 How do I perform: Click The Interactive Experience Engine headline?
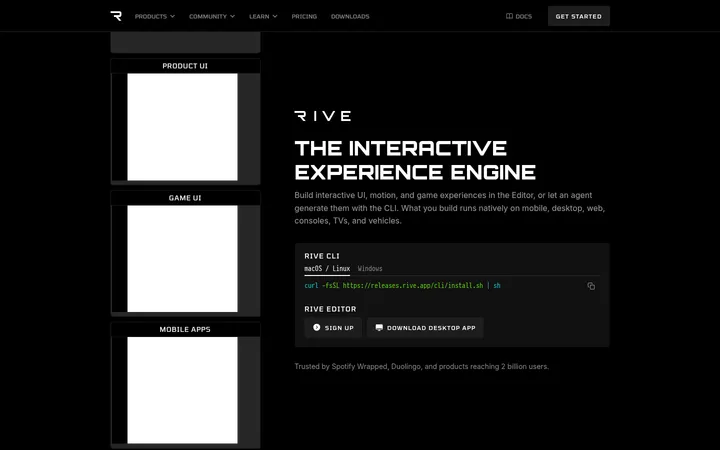(415, 160)
